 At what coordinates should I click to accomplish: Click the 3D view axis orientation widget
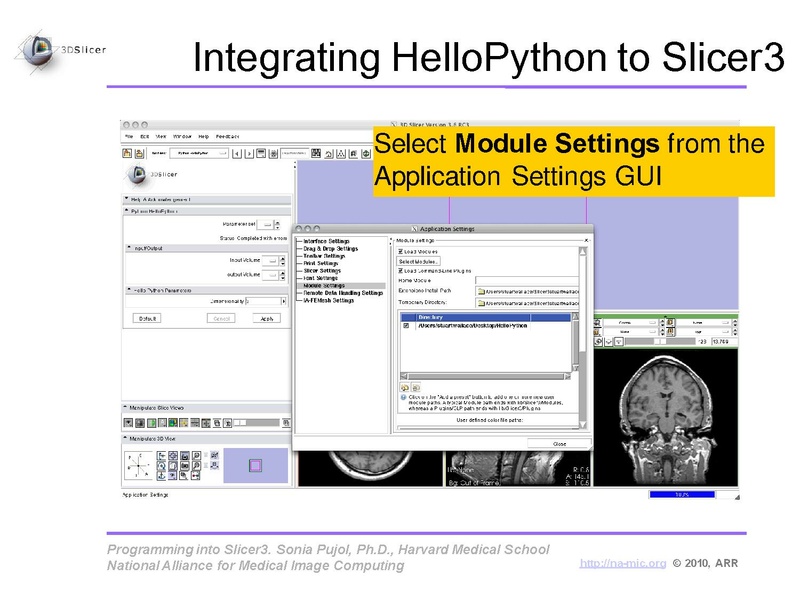click(138, 465)
